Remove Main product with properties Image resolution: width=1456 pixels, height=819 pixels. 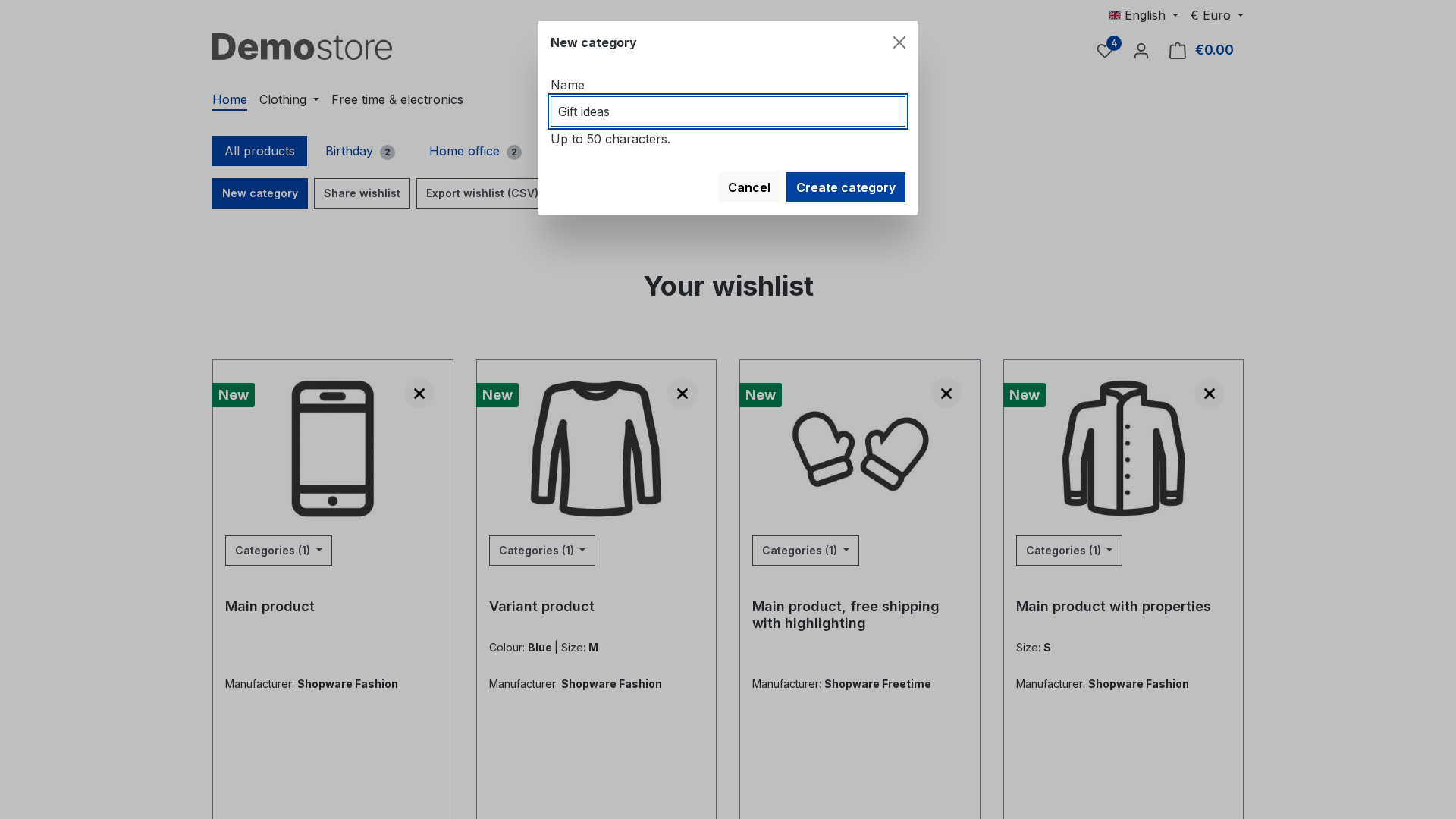click(1210, 394)
